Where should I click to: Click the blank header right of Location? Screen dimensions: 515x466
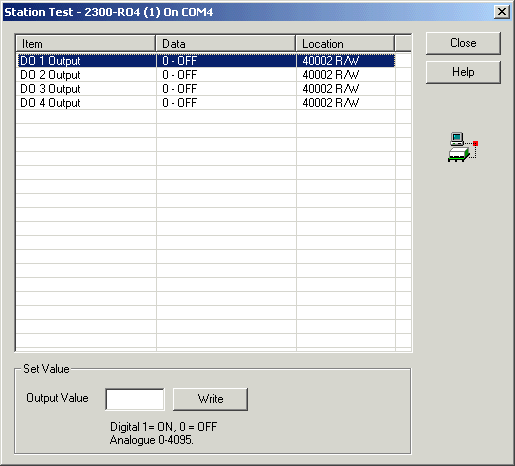(403, 44)
